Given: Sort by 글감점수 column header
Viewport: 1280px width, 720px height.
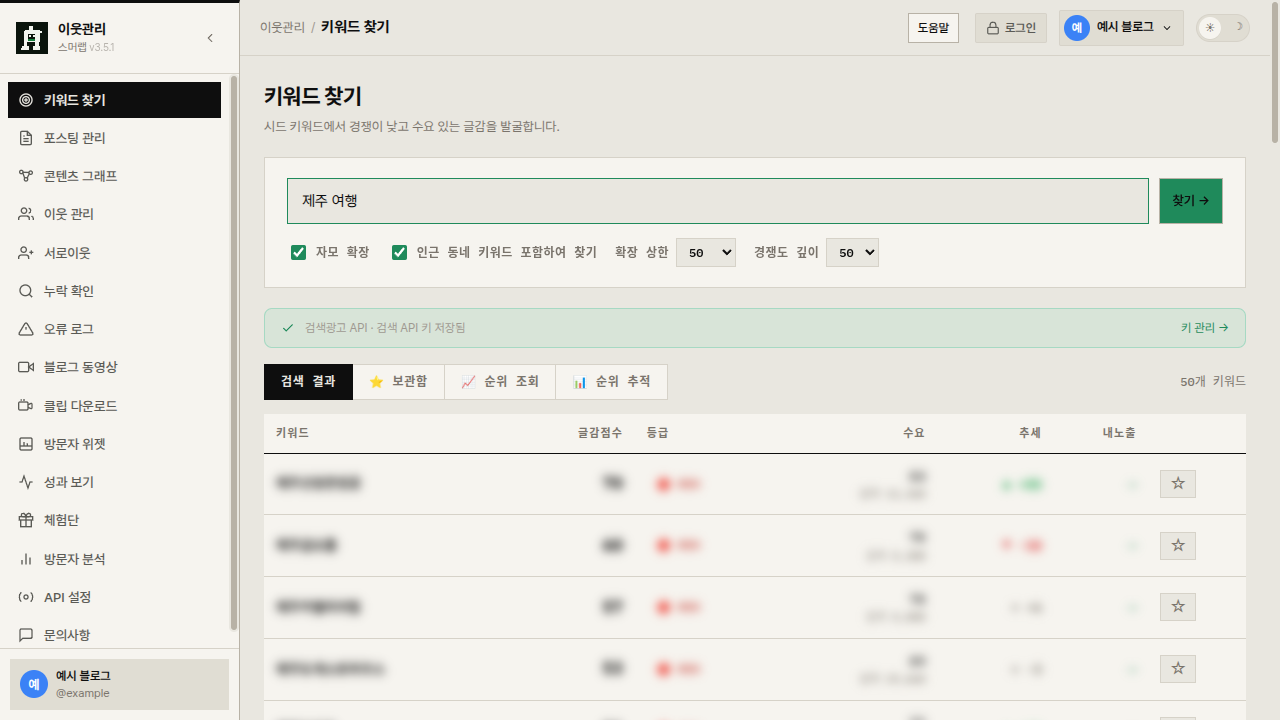Looking at the screenshot, I should pos(600,433).
